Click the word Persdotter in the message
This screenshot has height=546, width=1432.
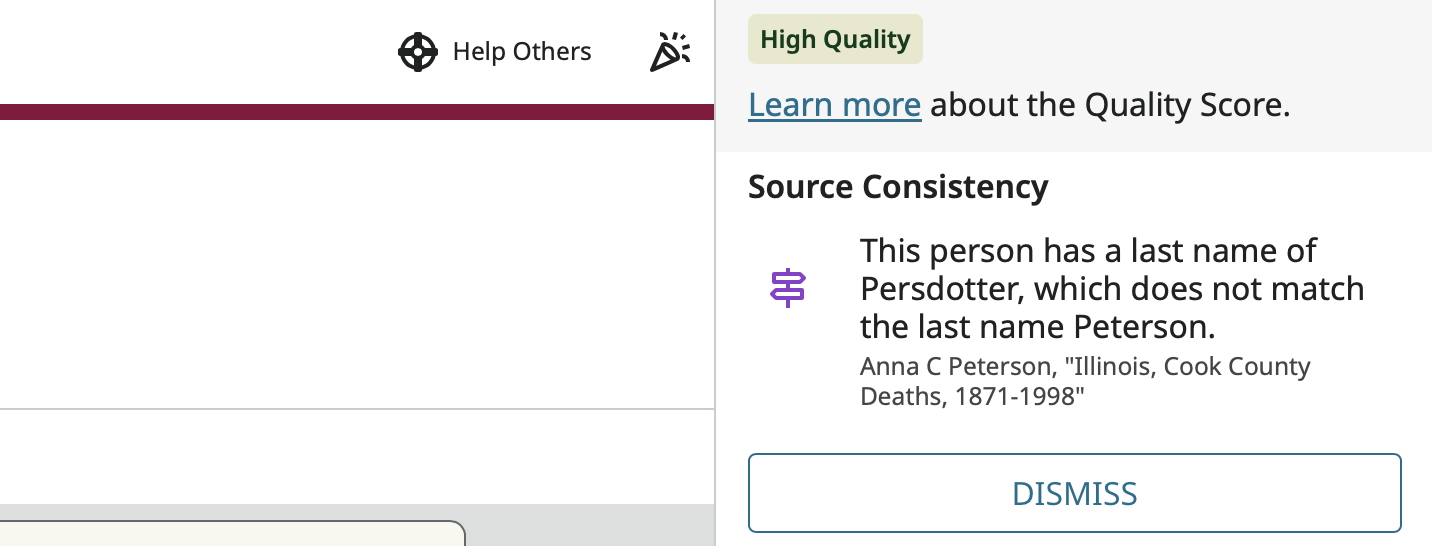941,289
